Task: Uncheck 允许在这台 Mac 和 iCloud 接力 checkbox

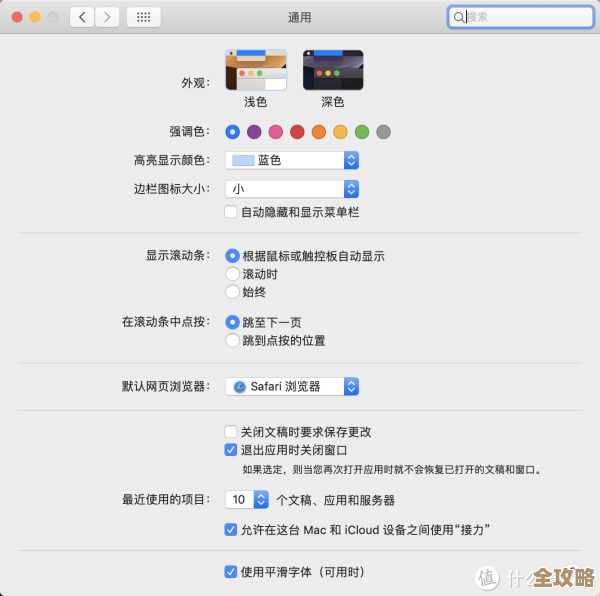Action: point(230,530)
